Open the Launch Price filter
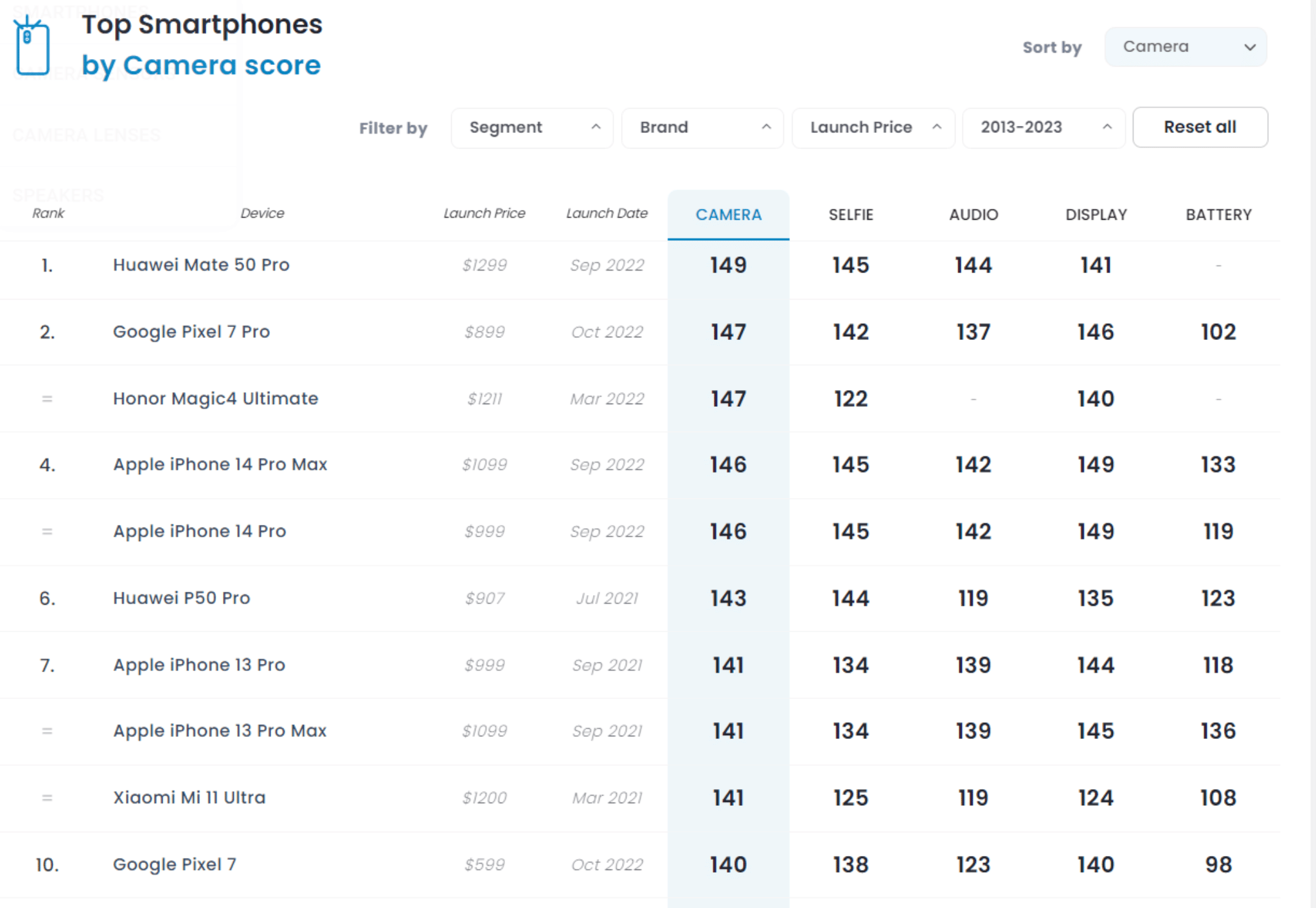The width and height of the screenshot is (1316, 908). (873, 128)
